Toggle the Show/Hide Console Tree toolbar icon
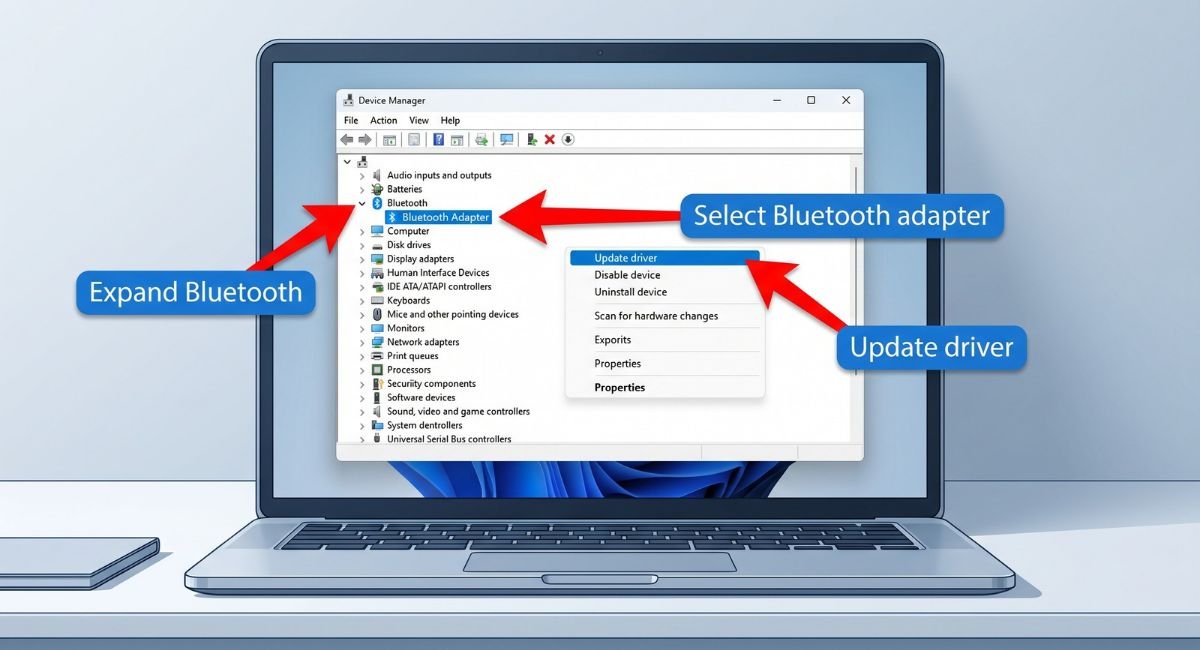 [x=389, y=140]
